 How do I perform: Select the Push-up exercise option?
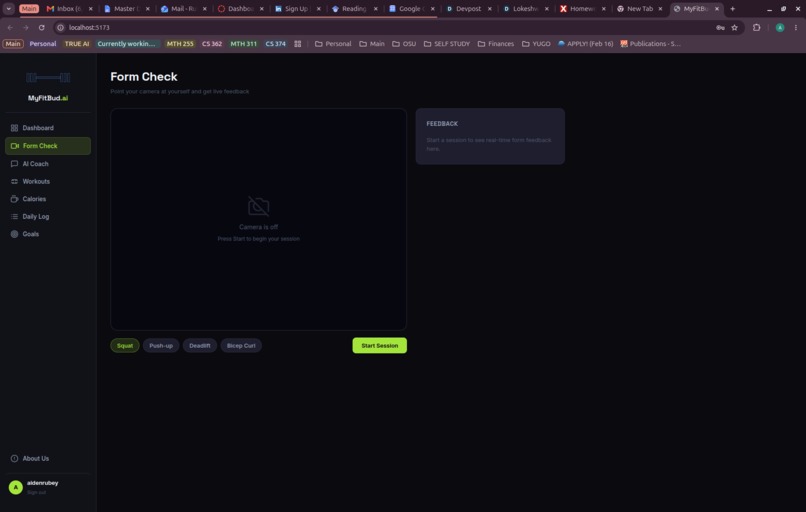[x=161, y=346]
